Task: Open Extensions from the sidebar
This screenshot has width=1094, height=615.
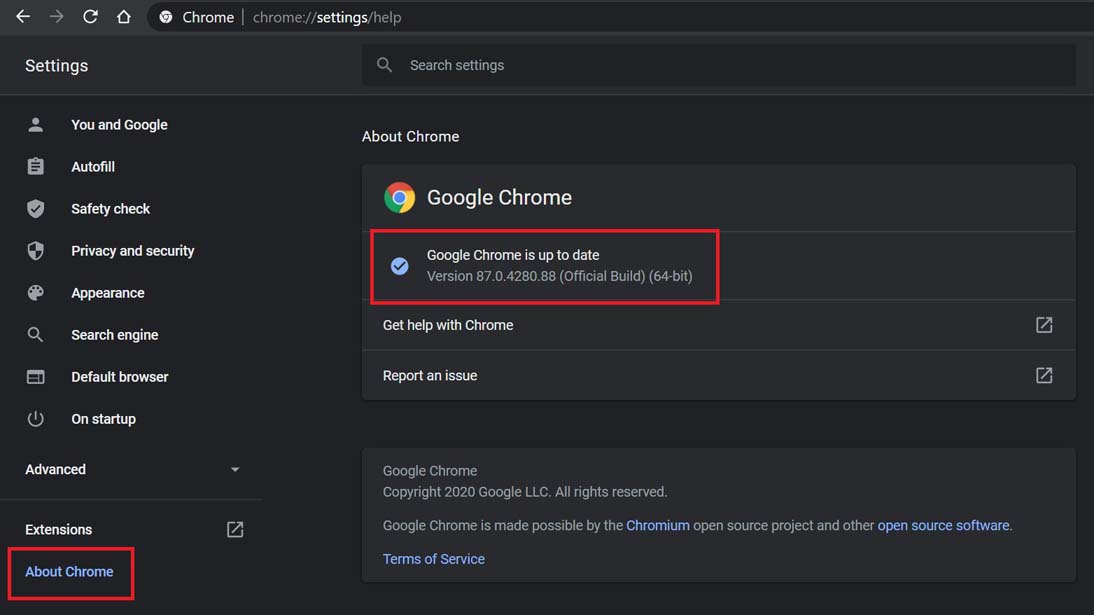Action: (59, 530)
